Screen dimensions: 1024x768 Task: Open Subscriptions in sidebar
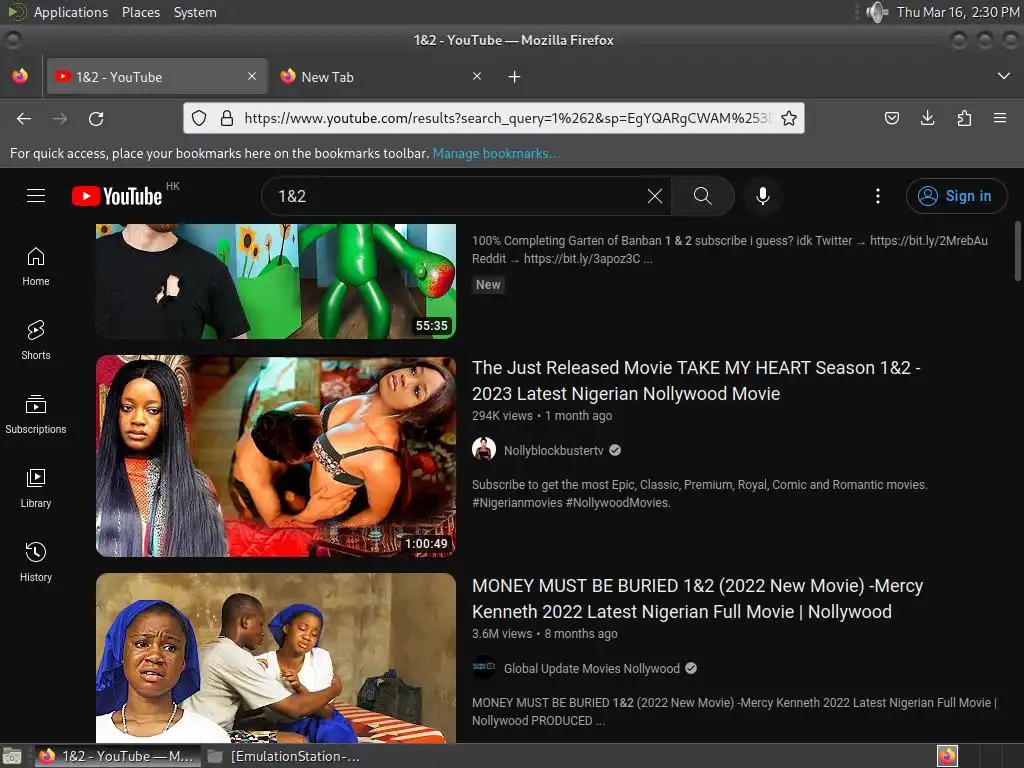tap(36, 415)
